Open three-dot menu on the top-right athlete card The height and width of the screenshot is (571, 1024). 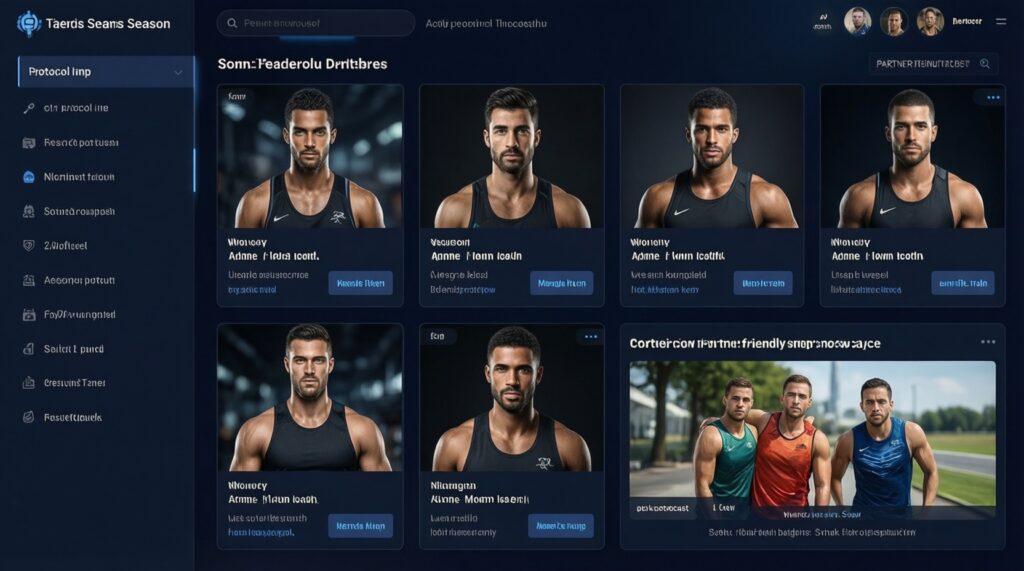[993, 98]
